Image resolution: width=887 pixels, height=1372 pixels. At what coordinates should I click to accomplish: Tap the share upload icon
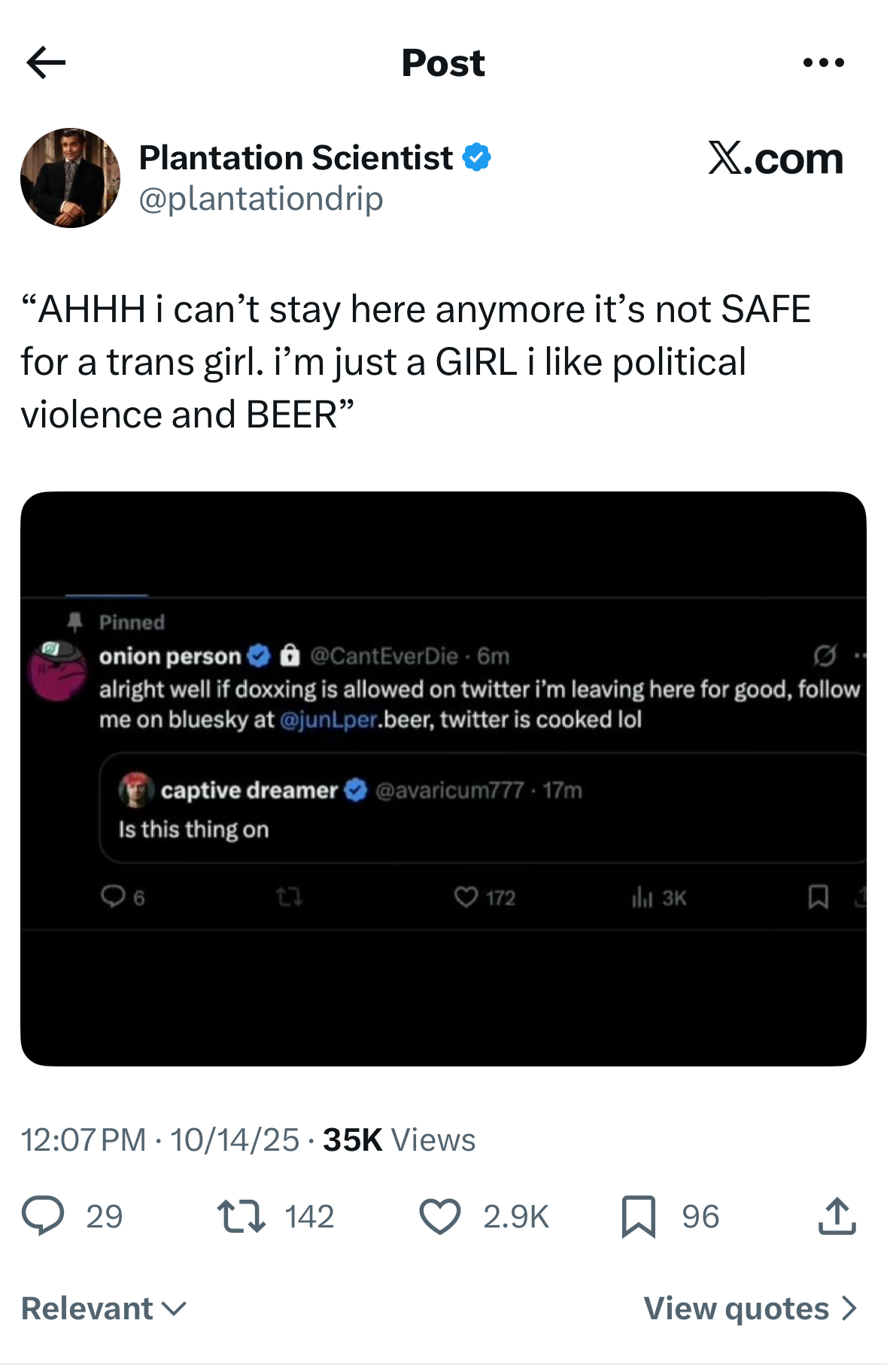pos(837,1216)
